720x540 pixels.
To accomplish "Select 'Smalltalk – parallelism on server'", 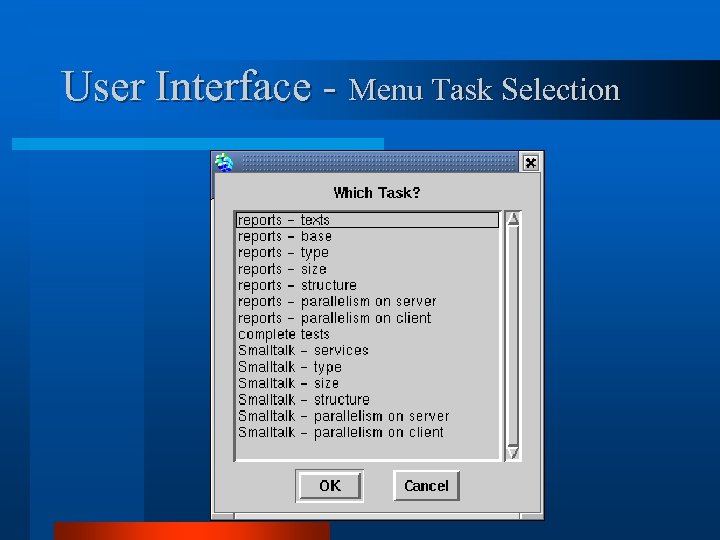I will click(x=367, y=416).
